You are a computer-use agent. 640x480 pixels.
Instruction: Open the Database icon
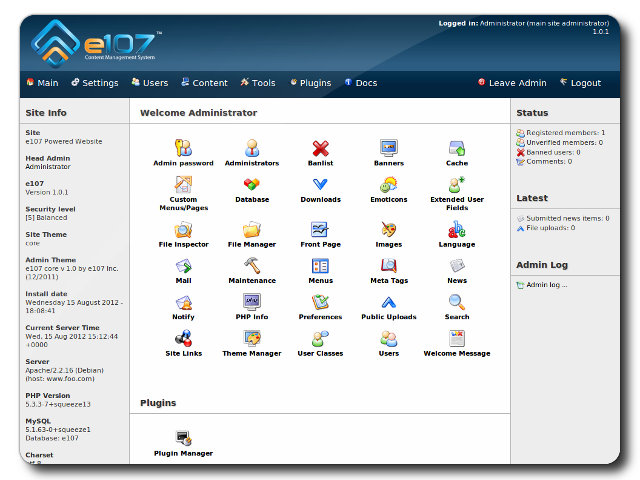[252, 185]
